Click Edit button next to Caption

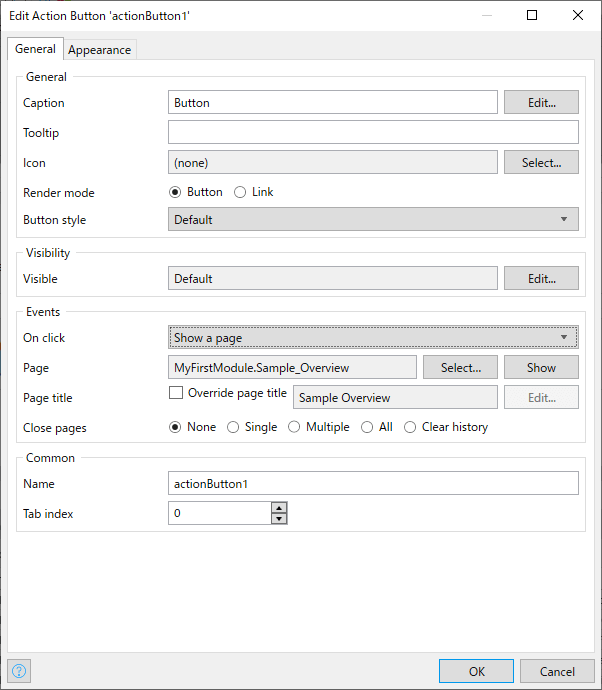pyautogui.click(x=541, y=102)
